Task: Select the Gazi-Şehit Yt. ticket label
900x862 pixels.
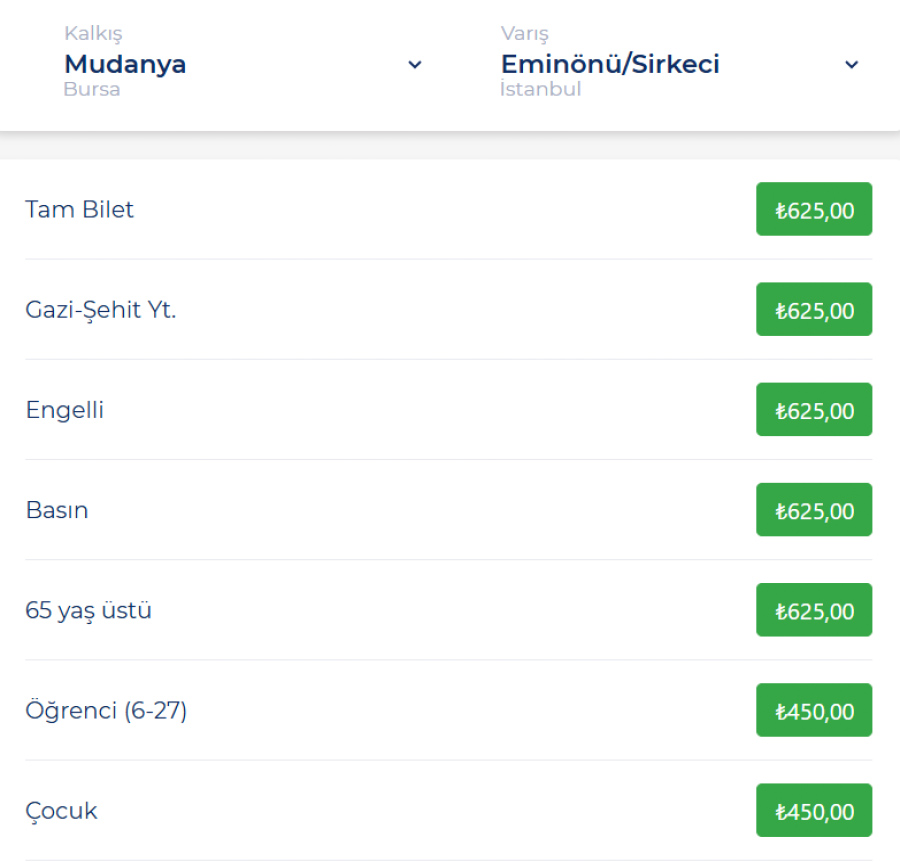Action: [x=101, y=310]
